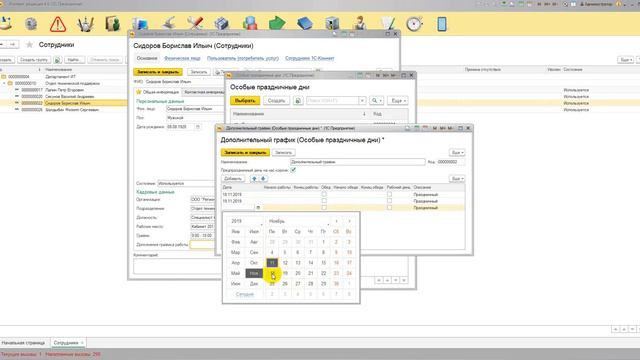The image size is (640, 360).
Task: Open the person figure icon section
Action: point(360,24)
